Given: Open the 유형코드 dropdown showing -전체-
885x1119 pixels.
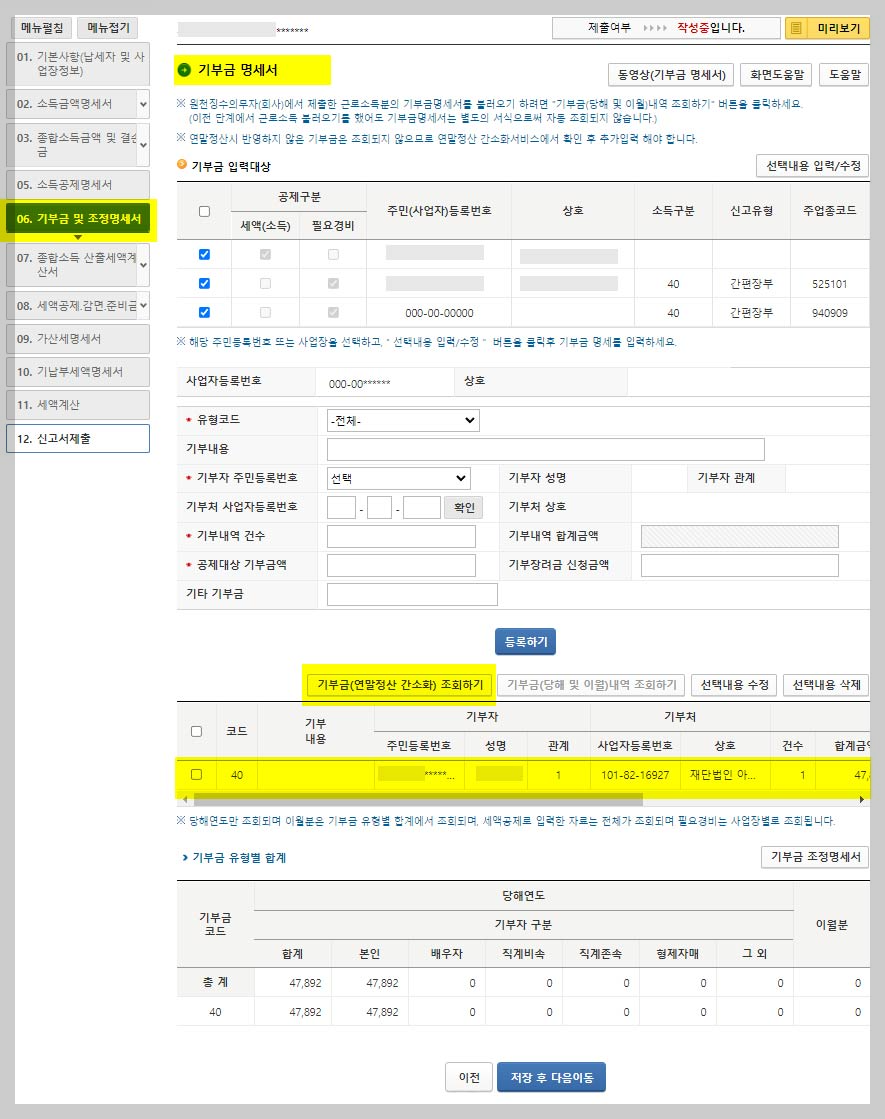Looking at the screenshot, I should point(403,420).
